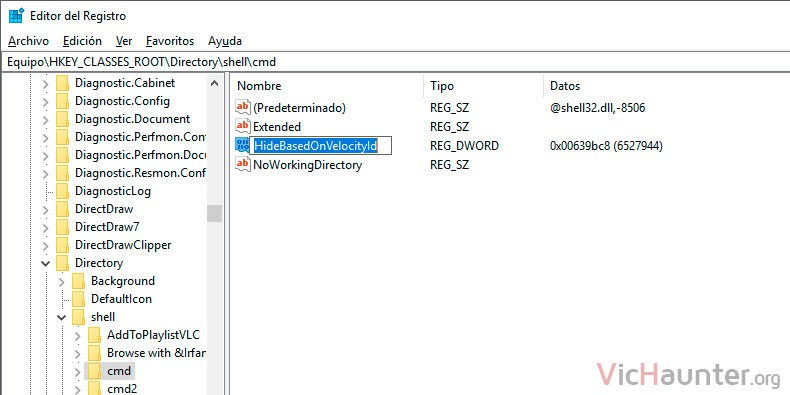This screenshot has height=395, width=790.
Task: Expand the cmd key
Action: pyautogui.click(x=78, y=372)
